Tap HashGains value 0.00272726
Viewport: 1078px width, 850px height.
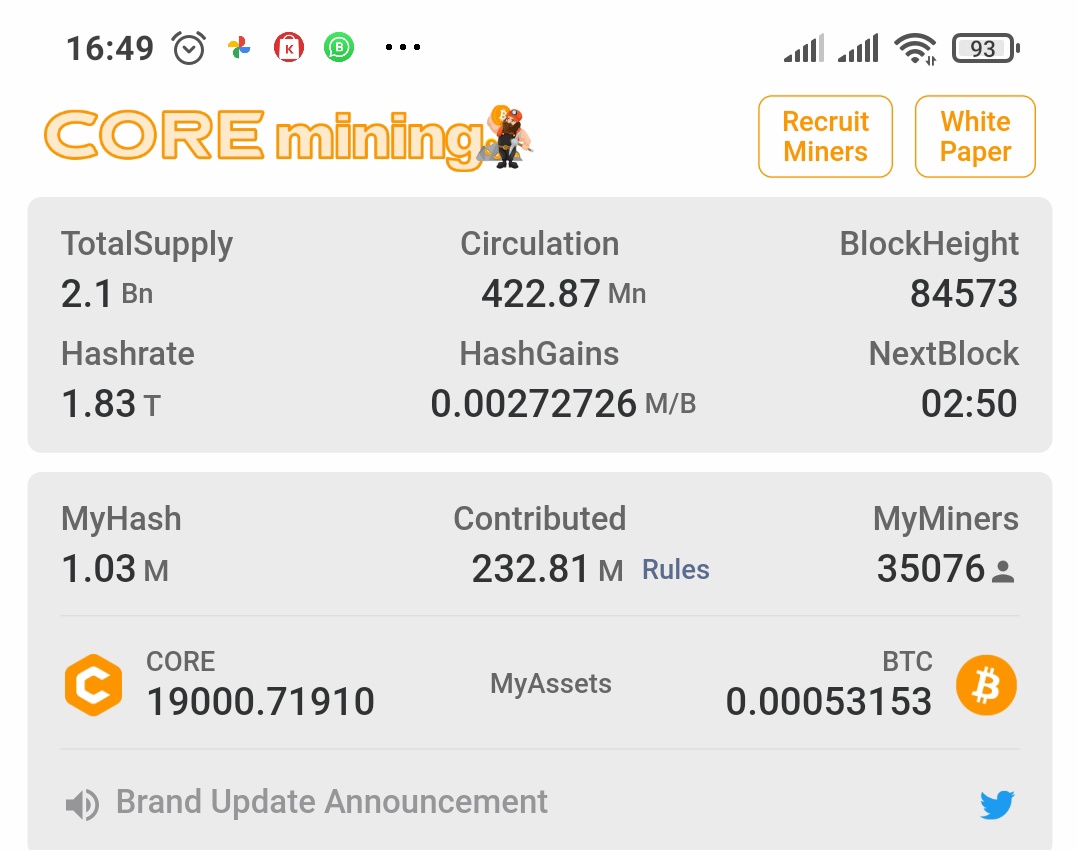pos(534,404)
